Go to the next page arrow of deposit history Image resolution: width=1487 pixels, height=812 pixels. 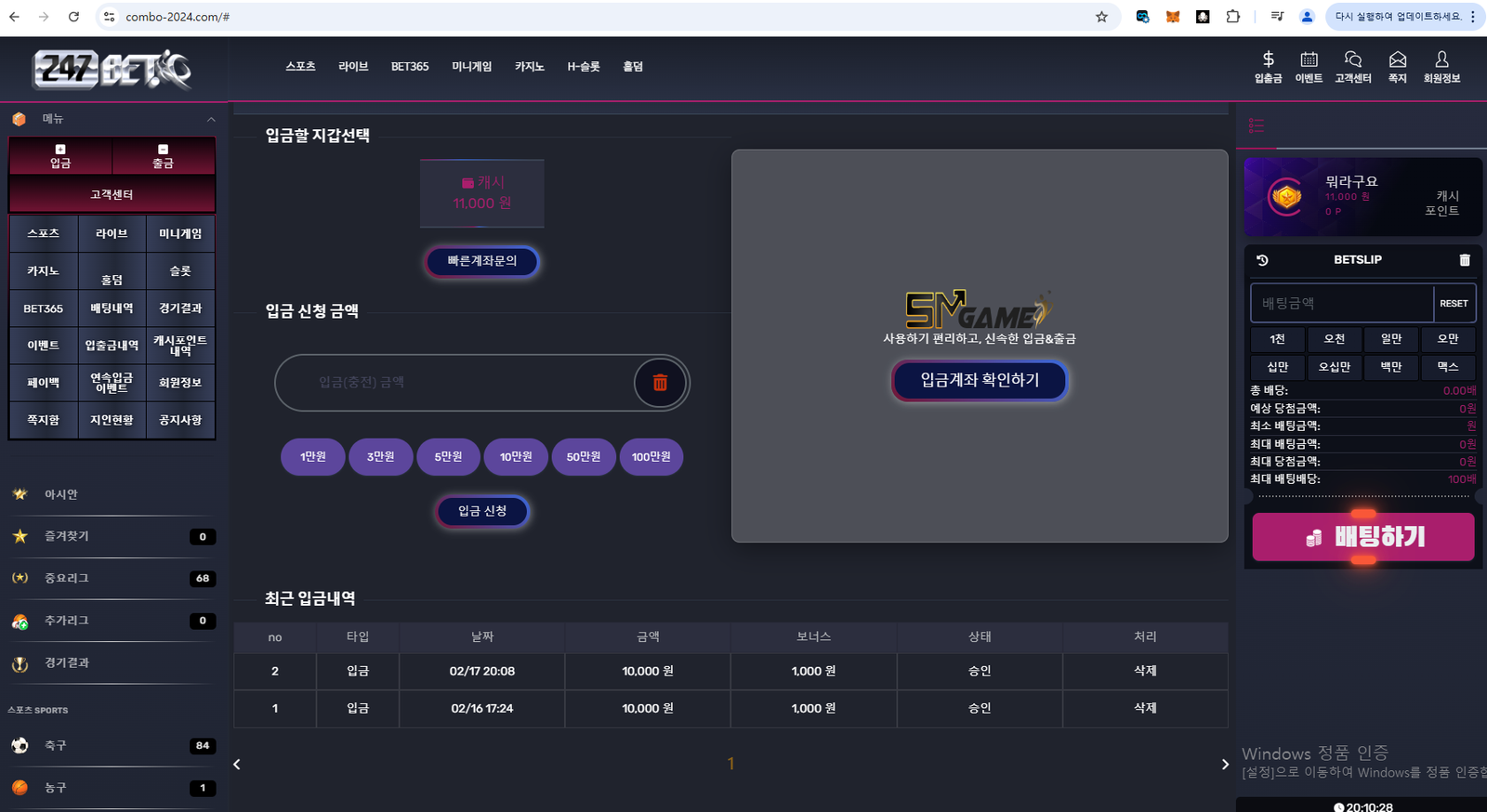click(x=1224, y=765)
